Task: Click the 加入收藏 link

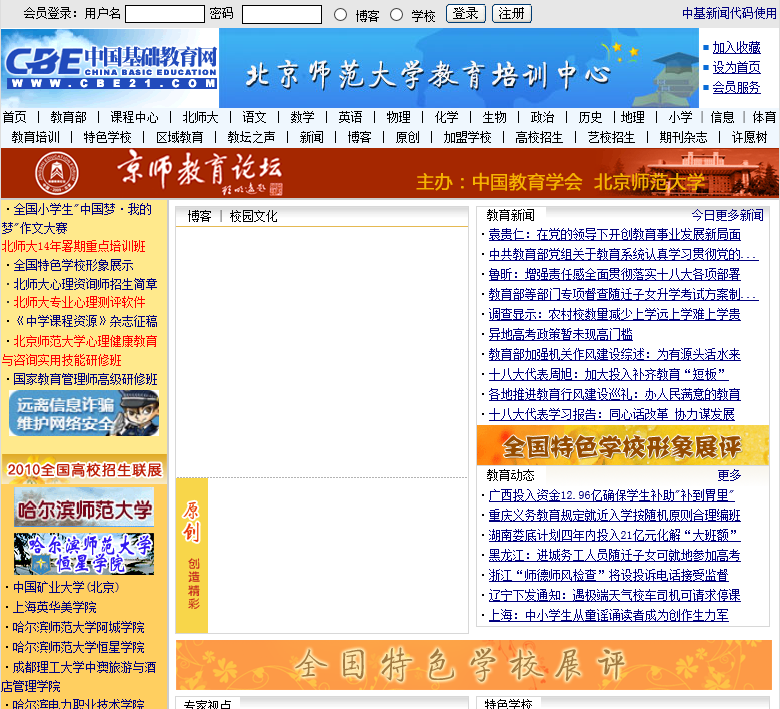Action: point(736,47)
